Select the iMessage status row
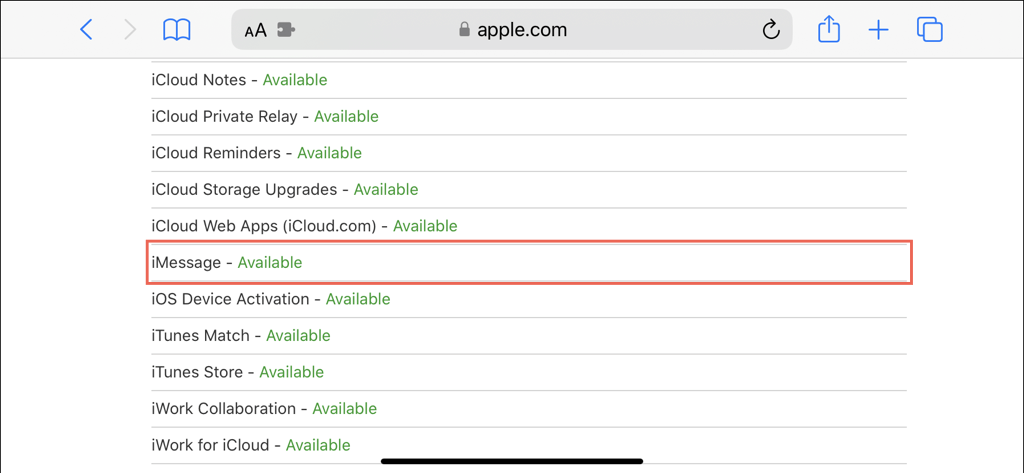The image size is (1024, 473). pyautogui.click(x=528, y=263)
